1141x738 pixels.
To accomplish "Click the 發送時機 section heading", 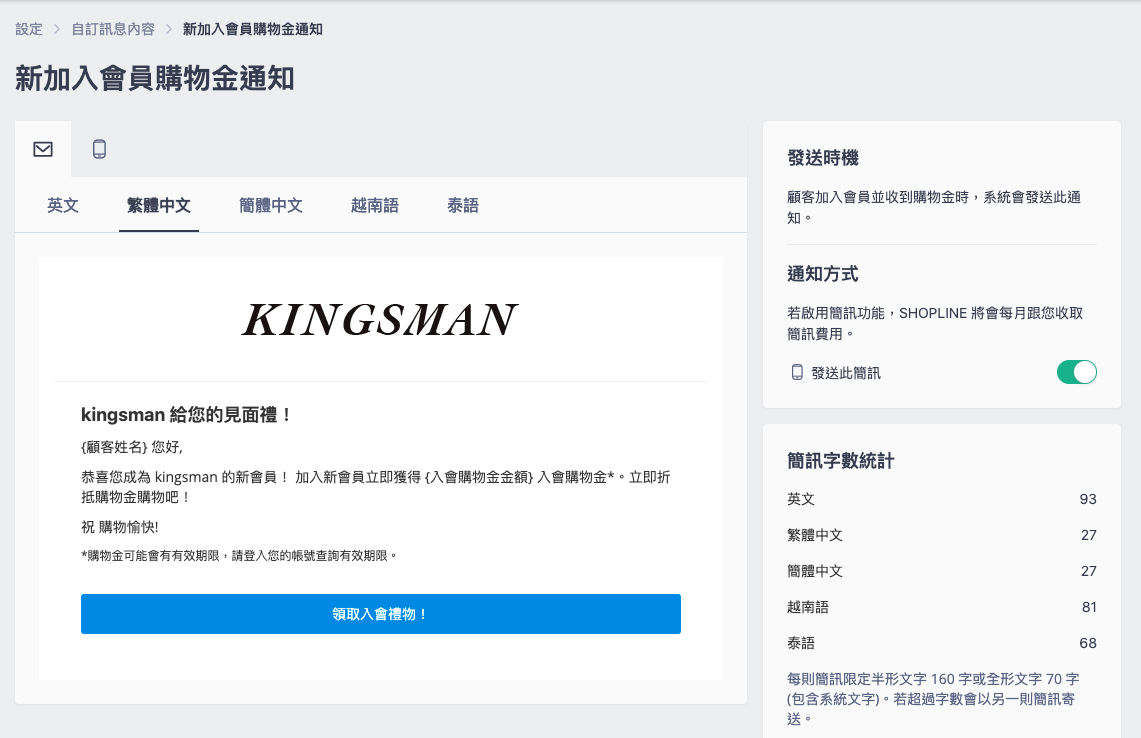I will (x=823, y=158).
